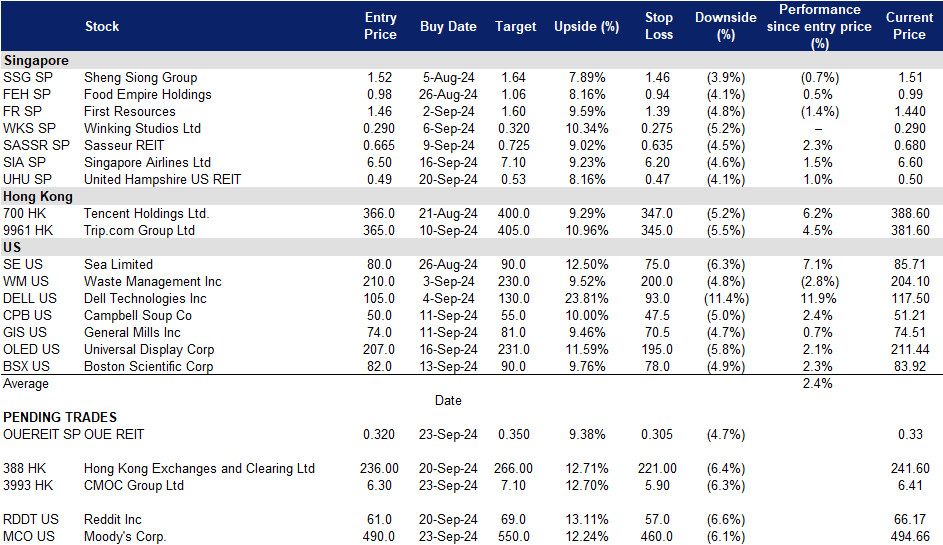Select Waste Management's (2.8%) performance value
This screenshot has height=545, width=943.
click(819, 282)
